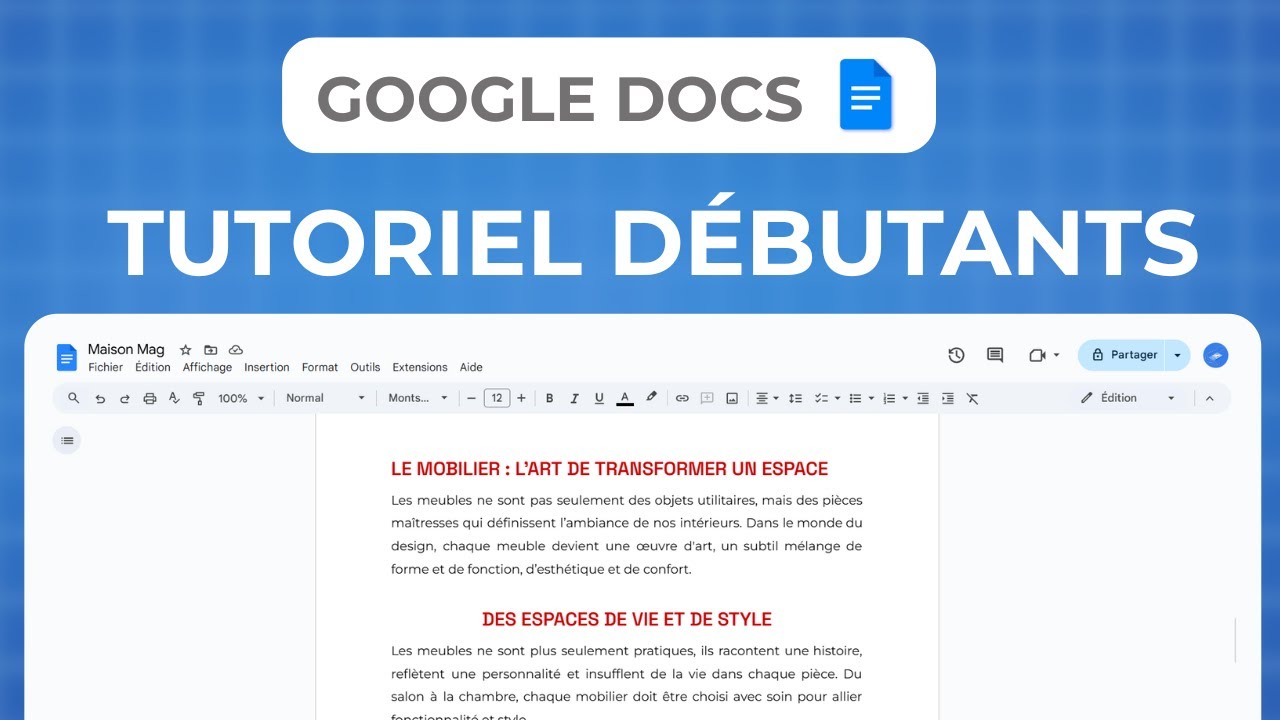Open the Édition mode dropdown
Image resolution: width=1280 pixels, height=720 pixels.
tap(1128, 398)
